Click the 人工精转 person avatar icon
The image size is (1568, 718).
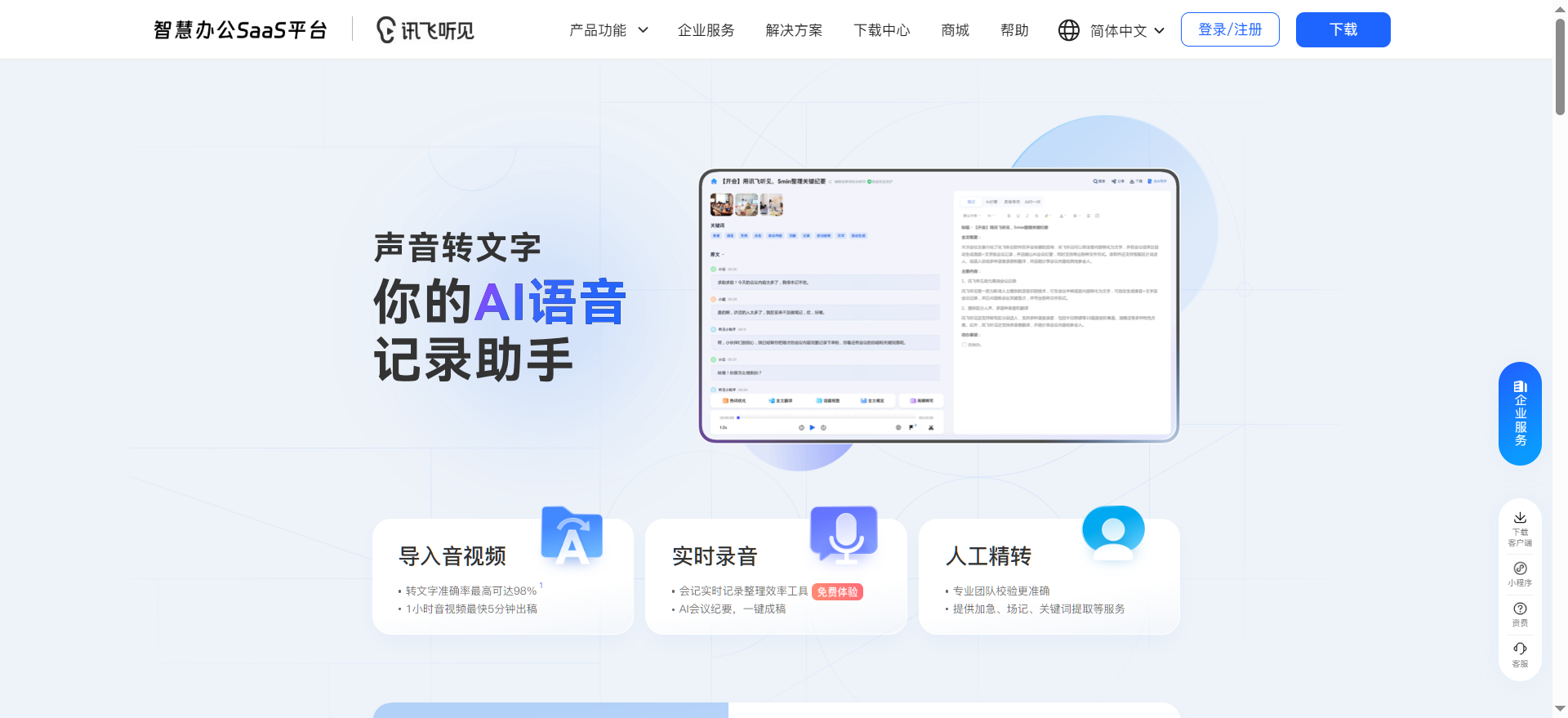1113,533
